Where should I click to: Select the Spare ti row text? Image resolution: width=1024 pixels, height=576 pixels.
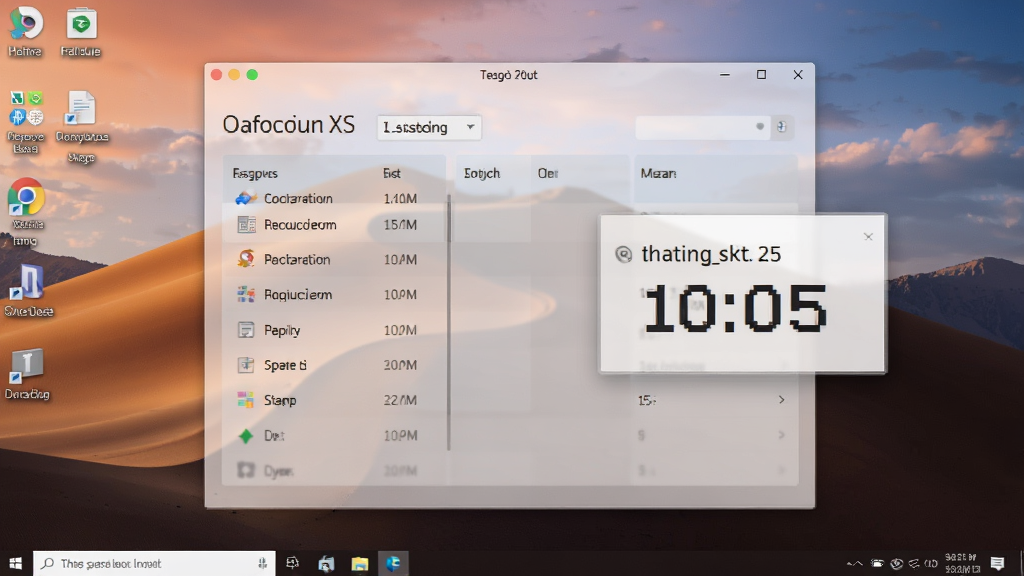pos(285,365)
